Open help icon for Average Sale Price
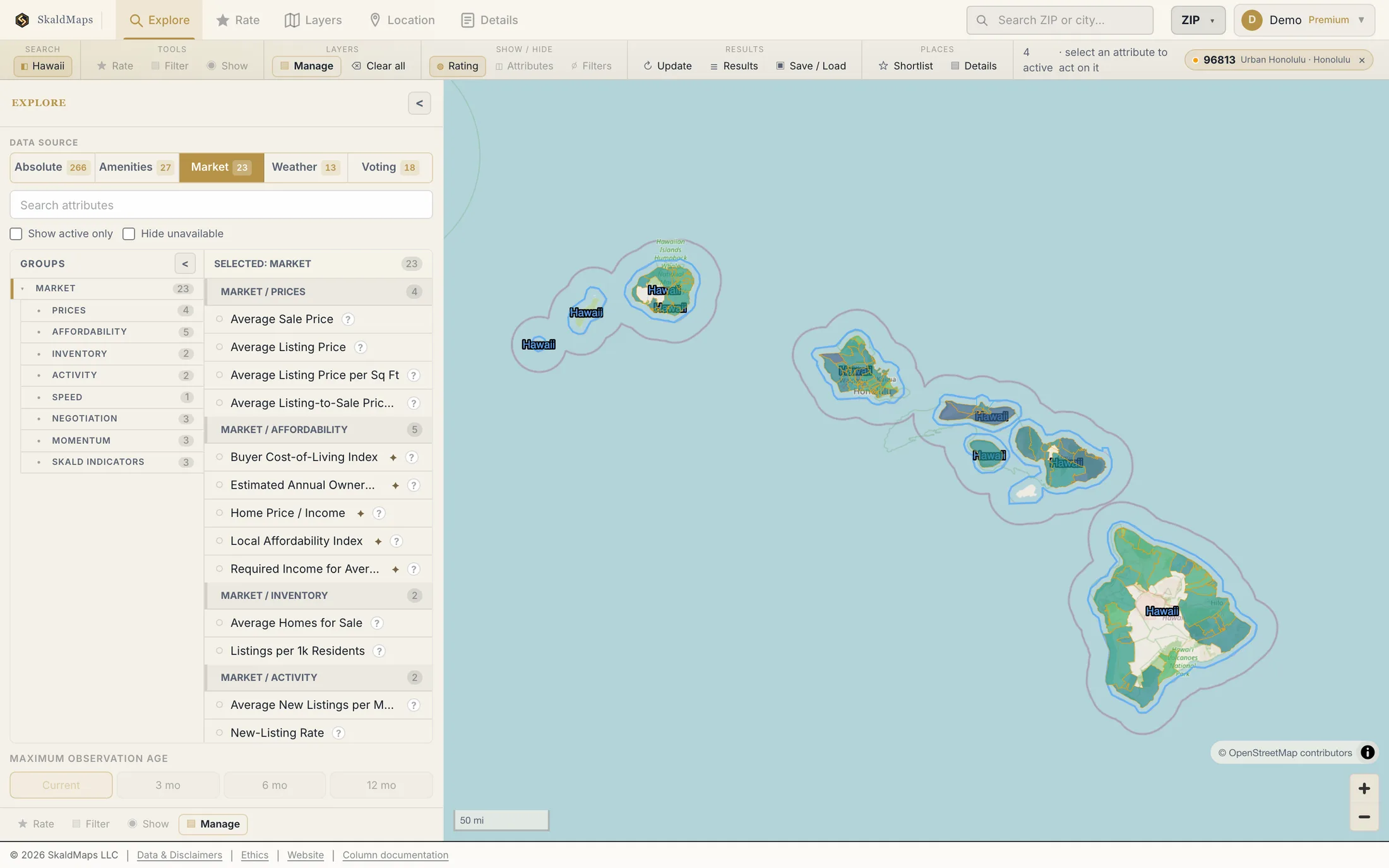 [x=348, y=319]
